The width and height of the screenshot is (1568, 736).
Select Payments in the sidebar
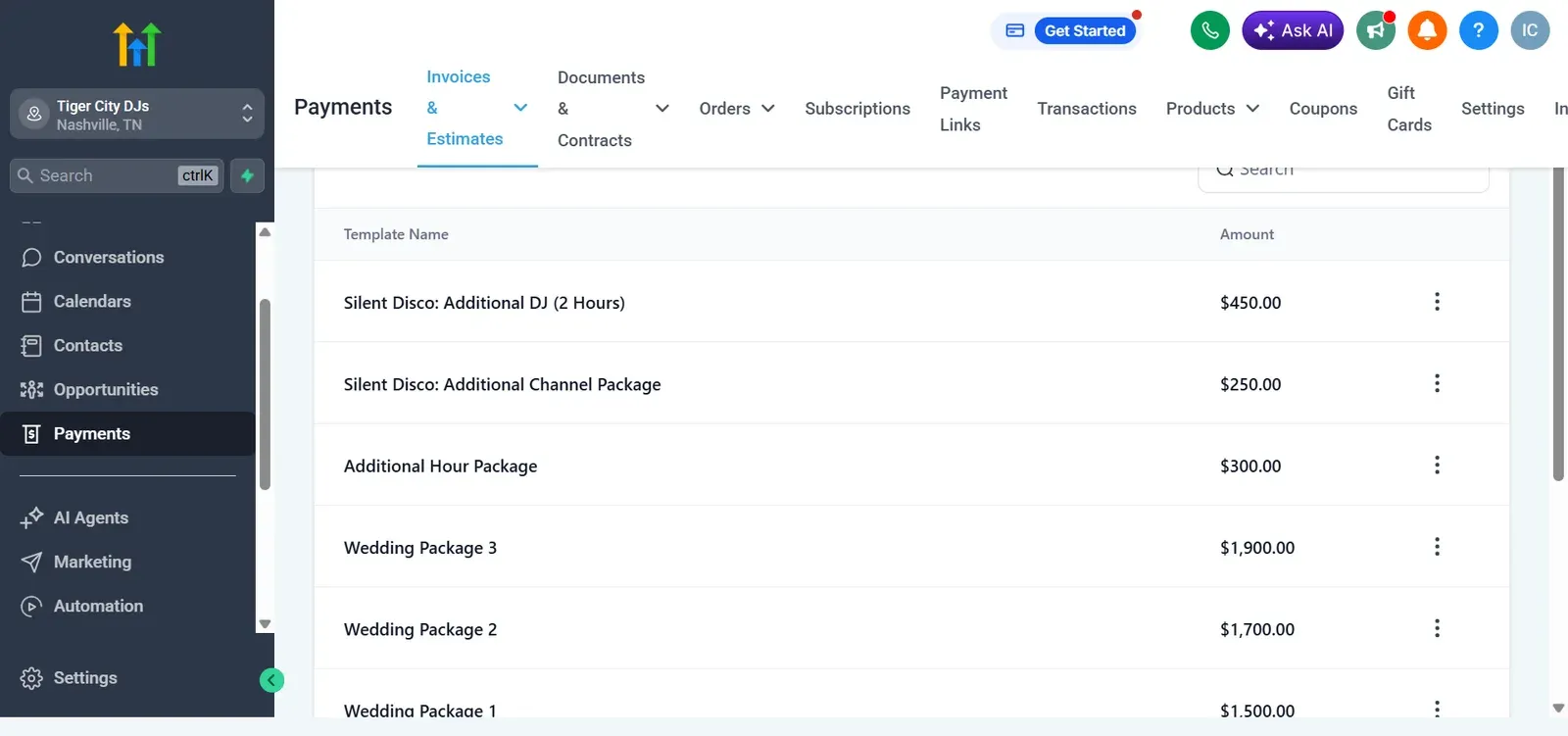127,433
